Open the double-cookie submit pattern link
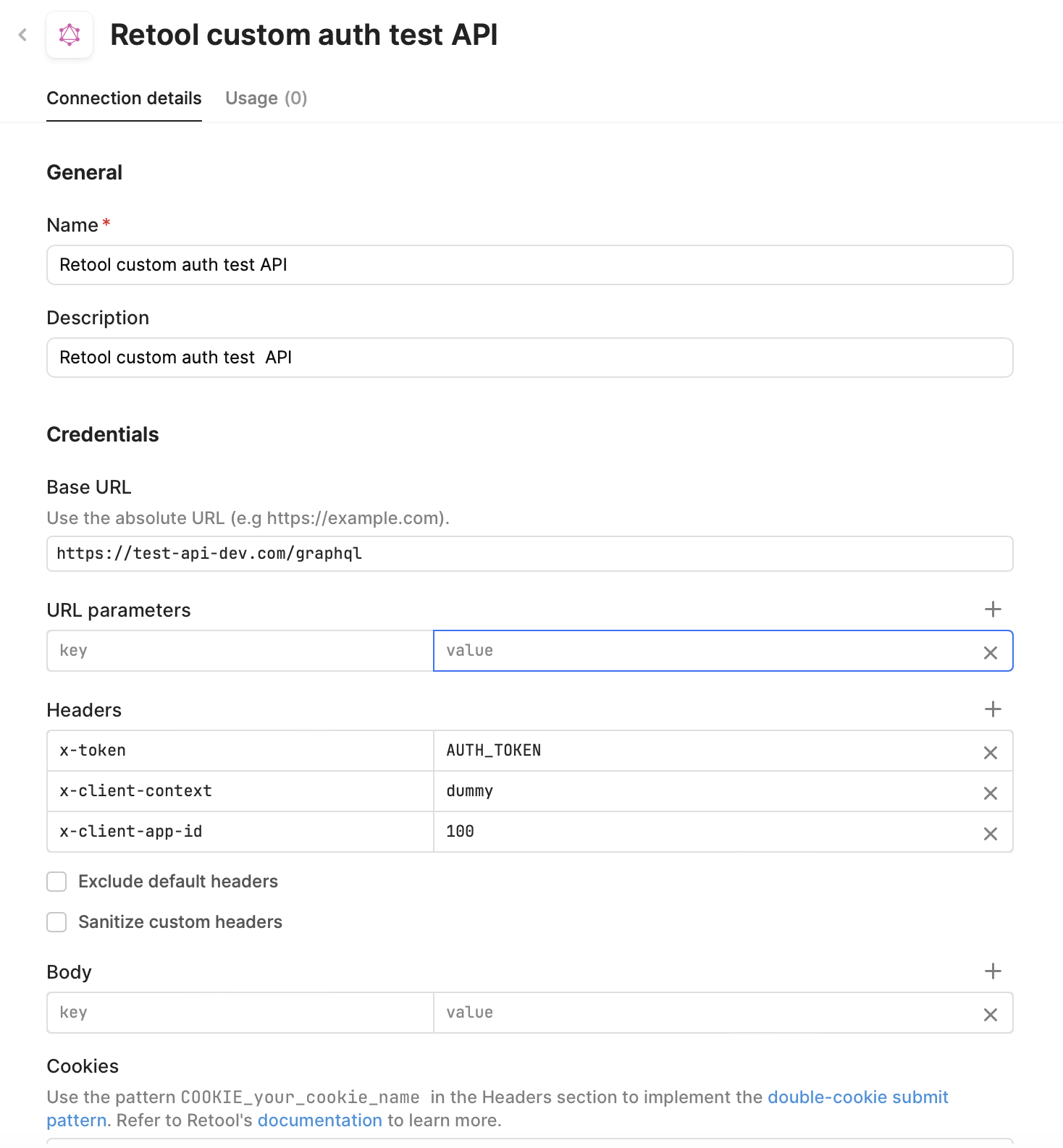Viewport: 1063px width, 1148px height. 857,1097
